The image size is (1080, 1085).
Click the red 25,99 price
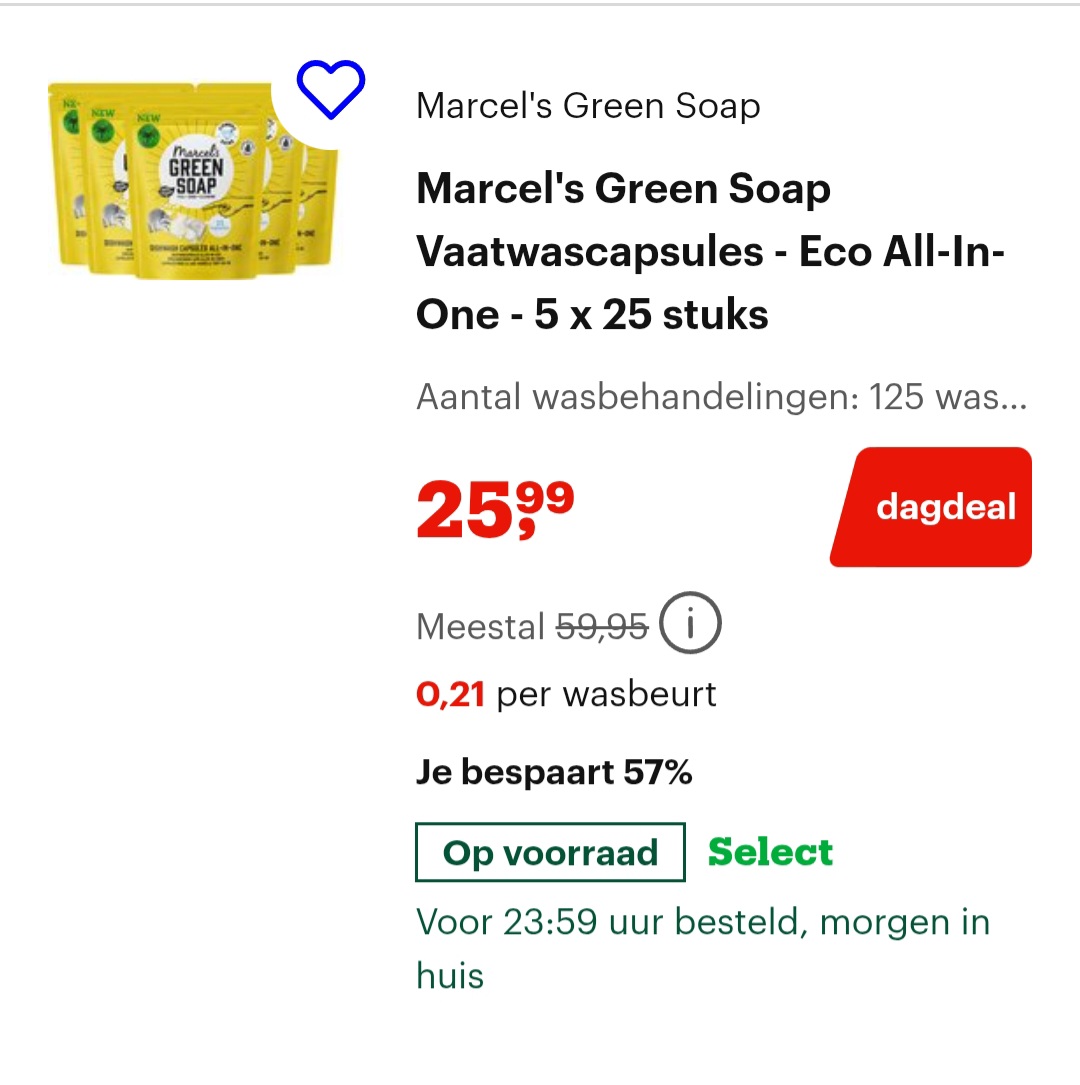(495, 506)
